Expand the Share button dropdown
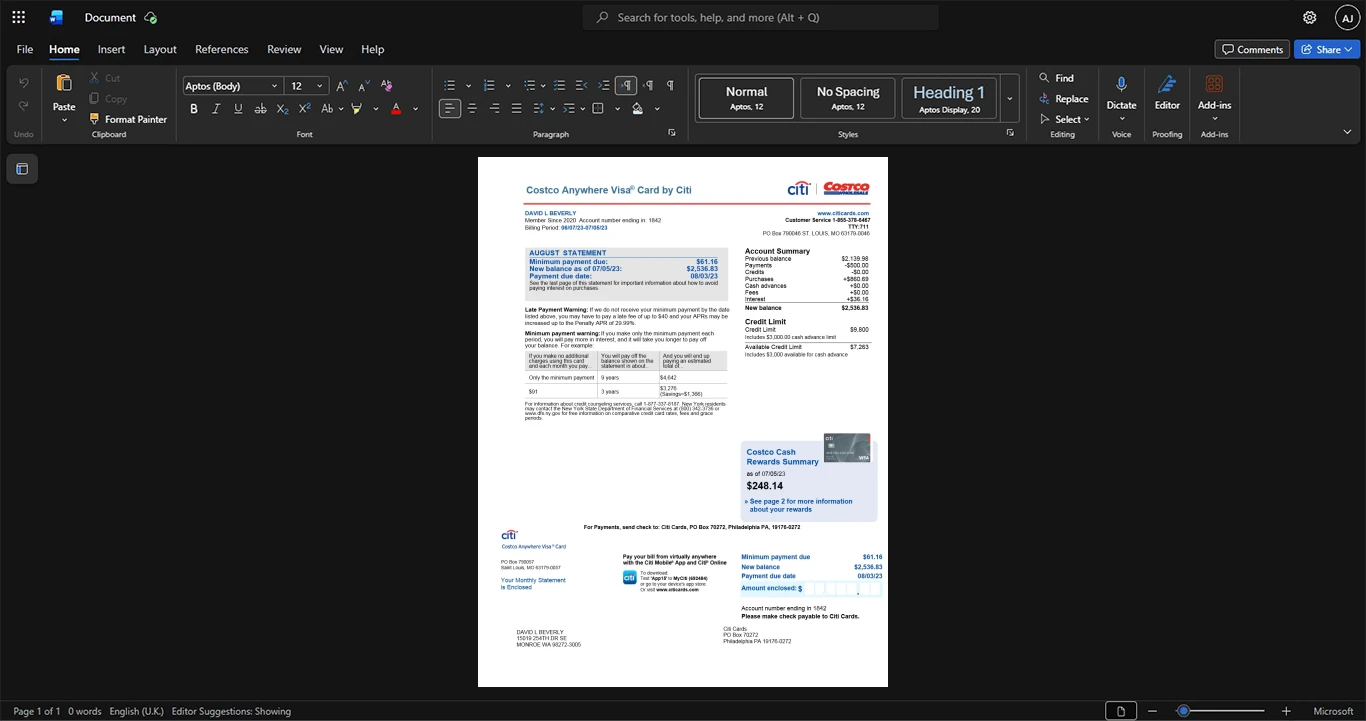 (1348, 49)
